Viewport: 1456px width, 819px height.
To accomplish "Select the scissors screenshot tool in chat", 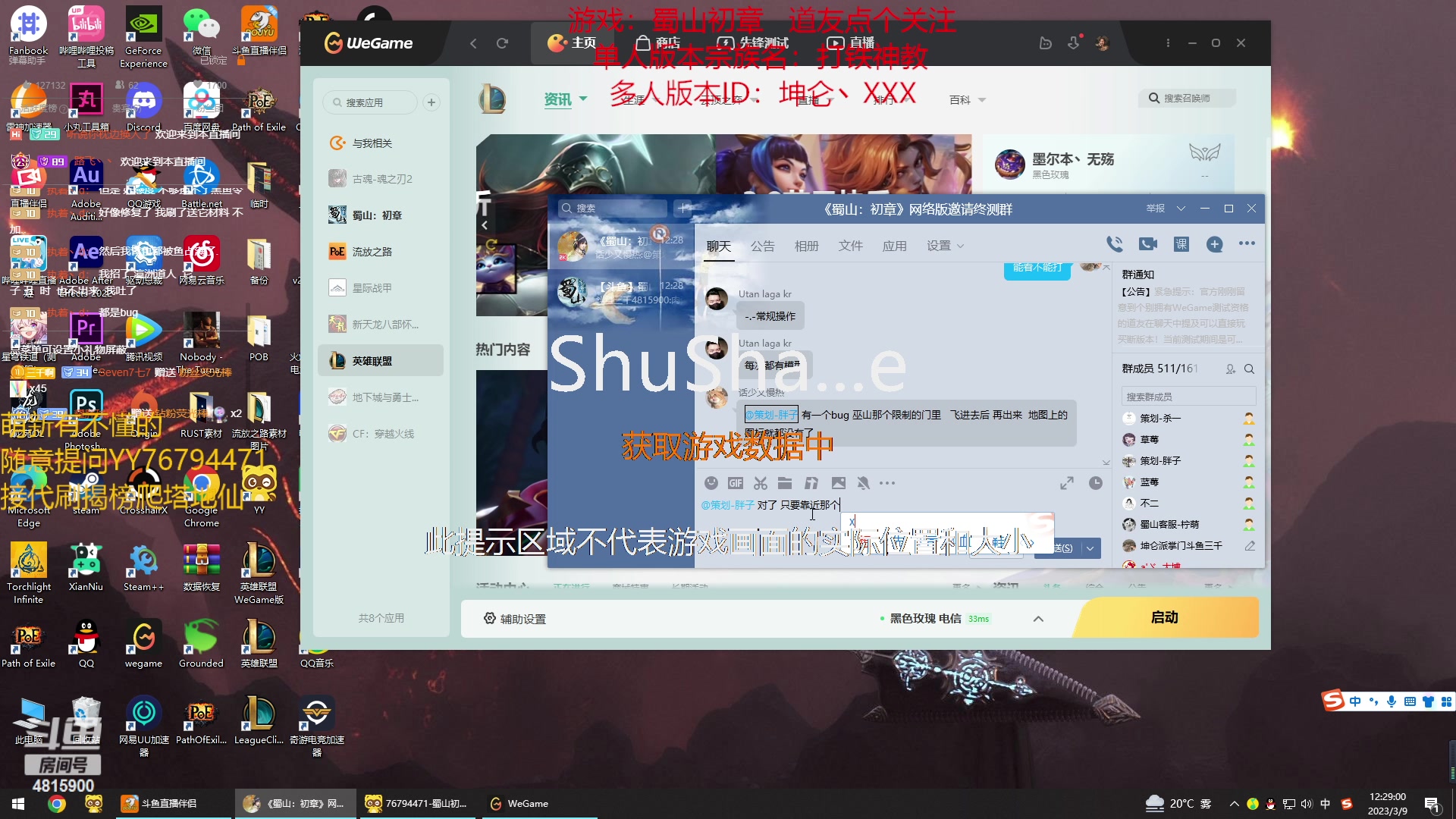I will 761,483.
